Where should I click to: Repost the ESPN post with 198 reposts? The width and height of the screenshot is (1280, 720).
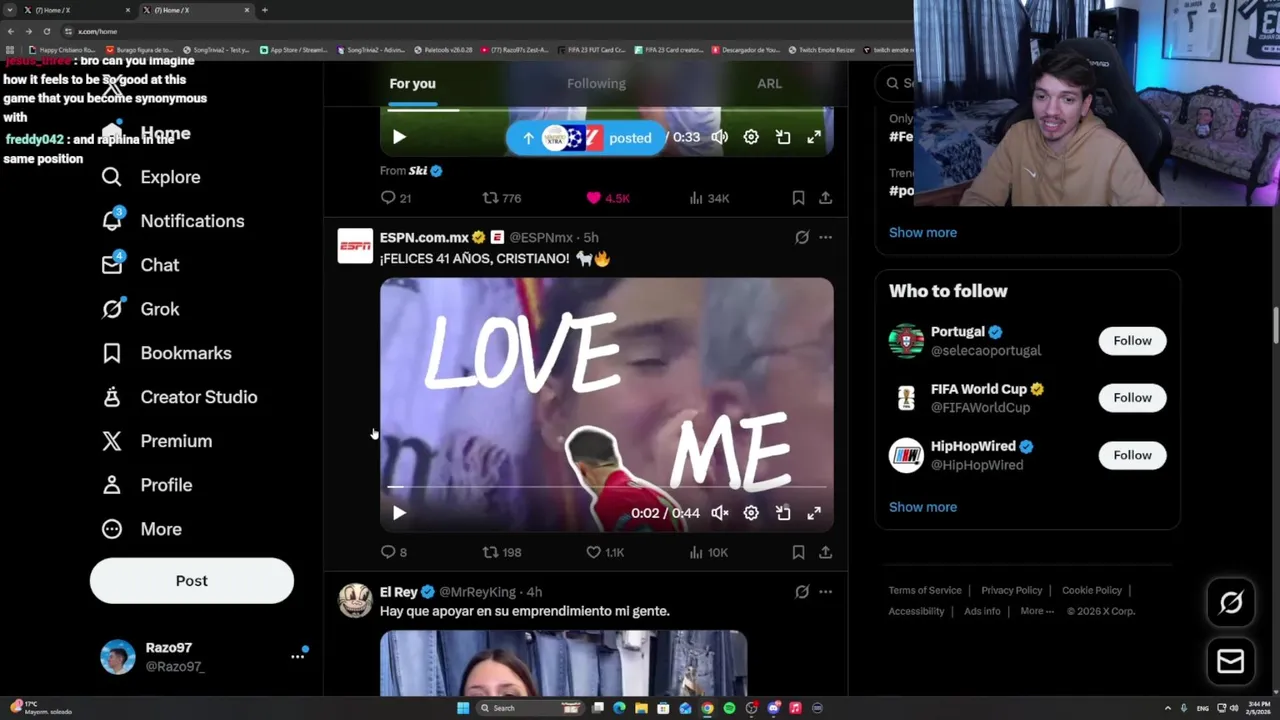pyautogui.click(x=502, y=552)
